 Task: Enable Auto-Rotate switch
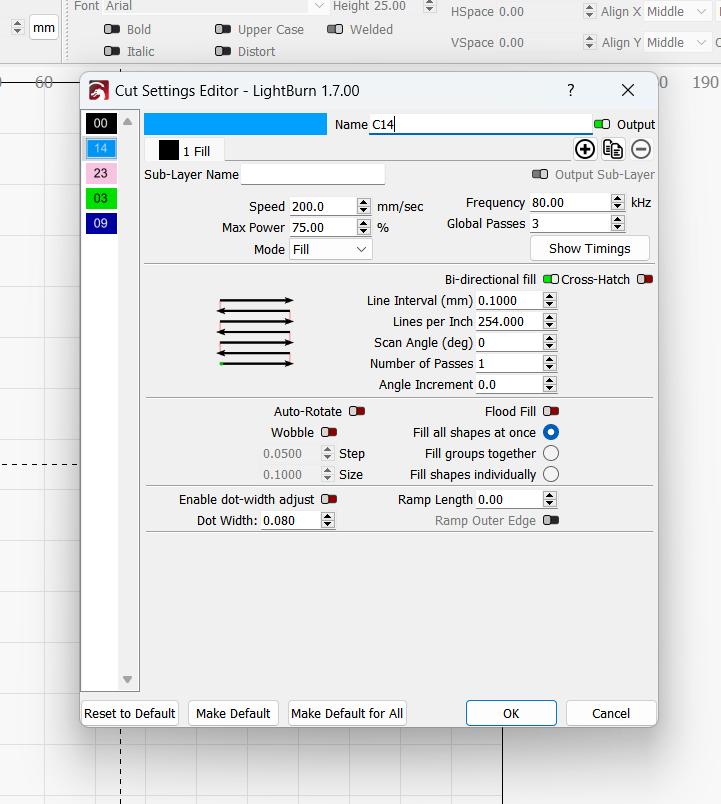(357, 411)
